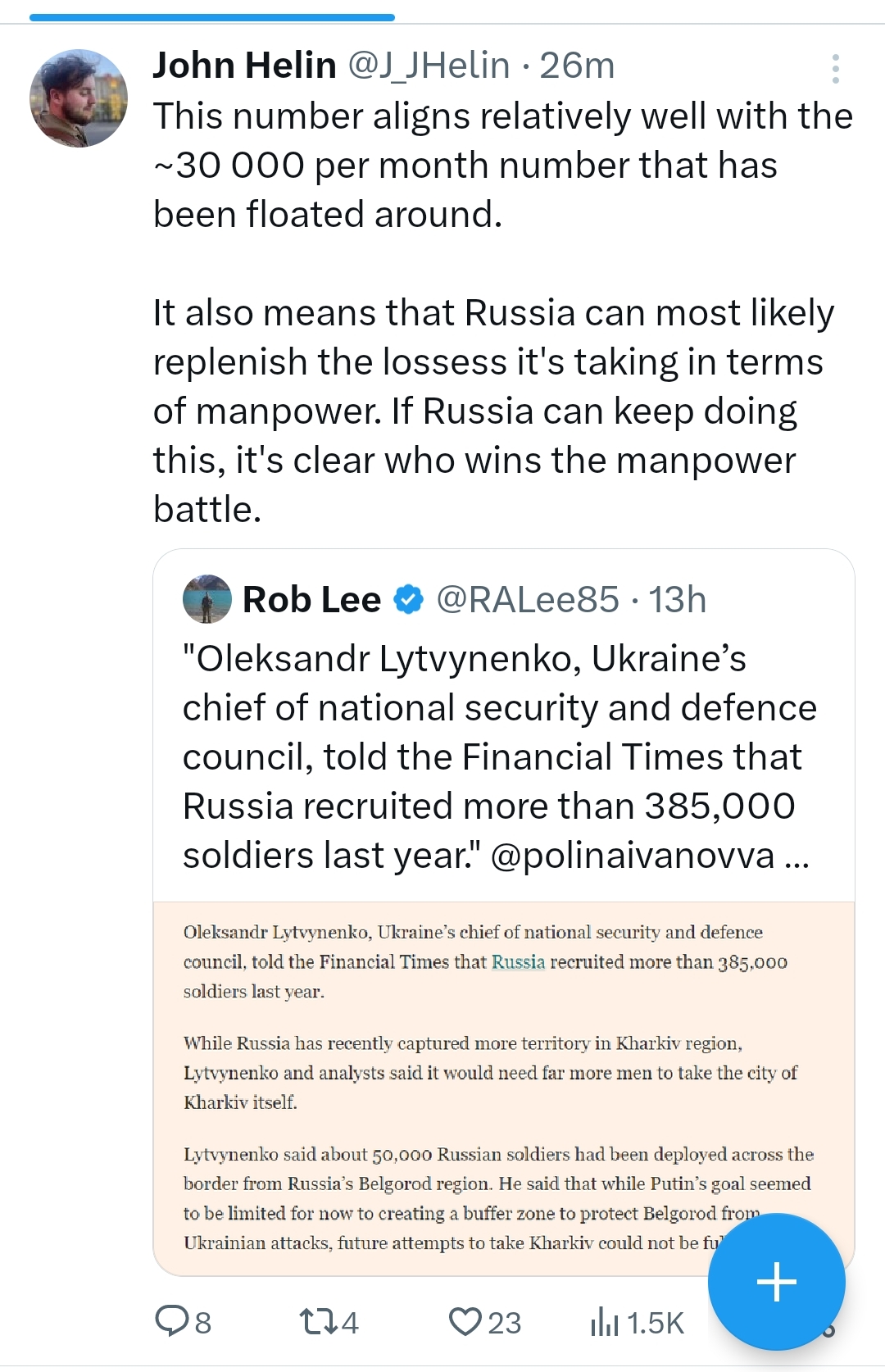Tap the reply speech bubble icon
Image resolution: width=885 pixels, height=1372 pixels.
pyautogui.click(x=172, y=1321)
